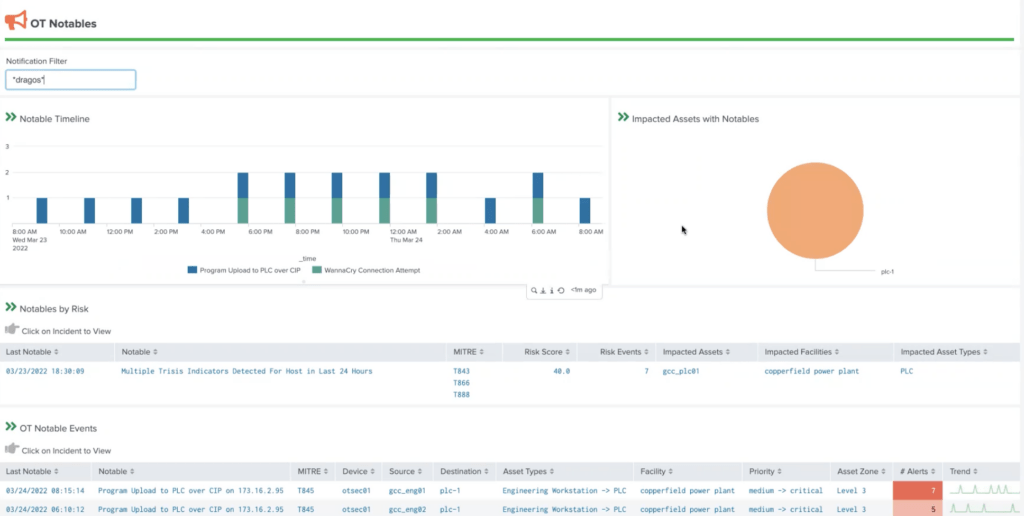Click the trend sparkline in gcc_eng01 row
This screenshot has width=1024, height=516.
click(984, 490)
